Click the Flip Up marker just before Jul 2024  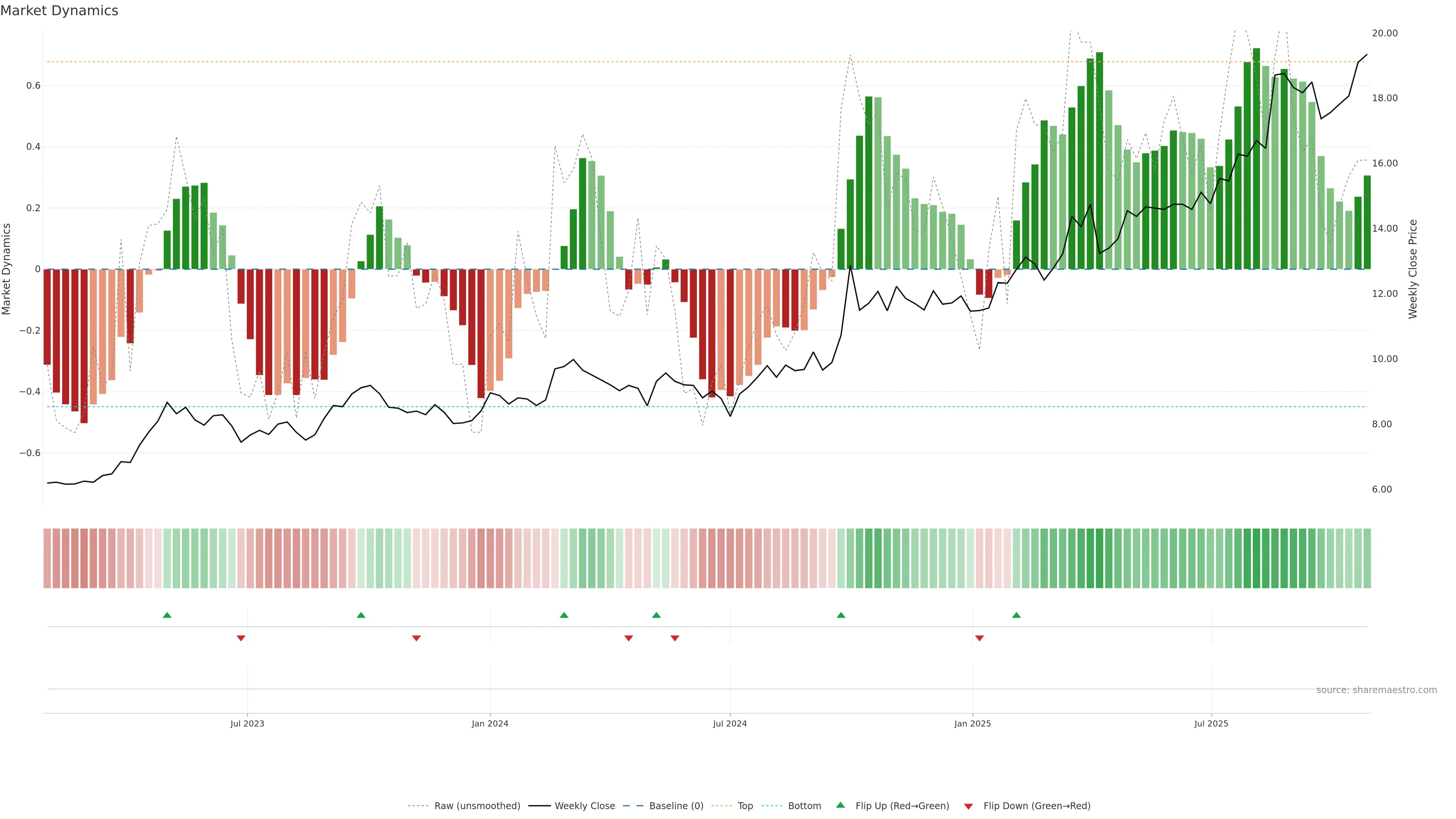(656, 615)
